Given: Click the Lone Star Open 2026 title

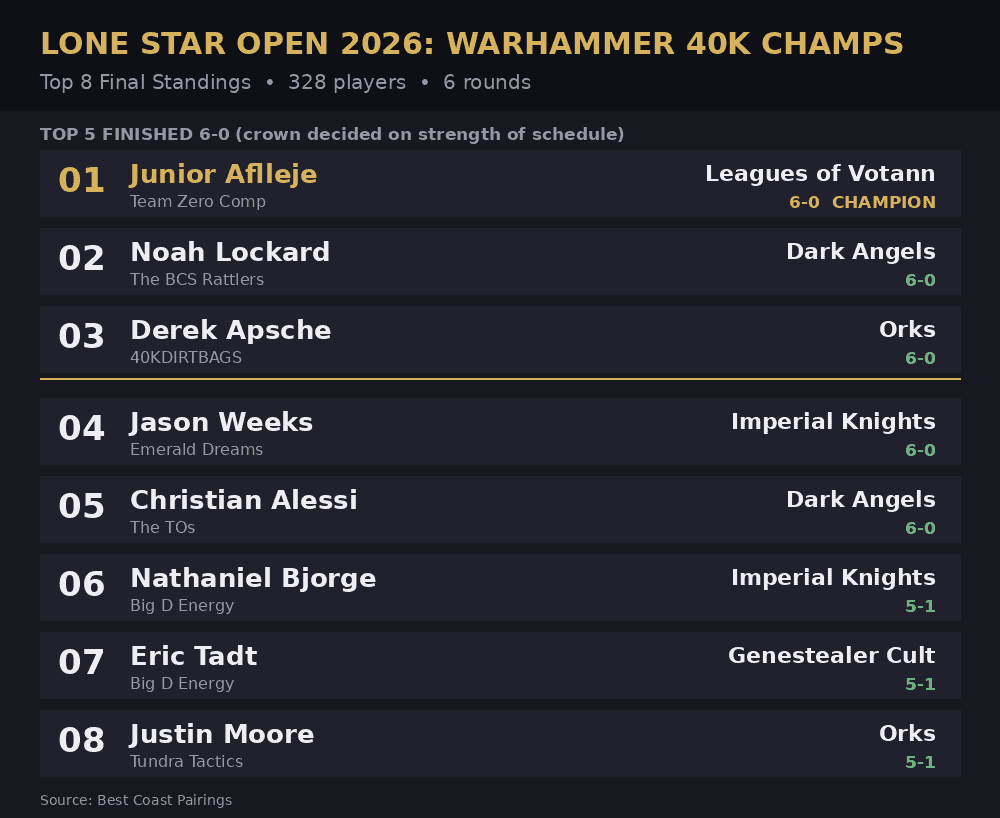Looking at the screenshot, I should tap(472, 44).
